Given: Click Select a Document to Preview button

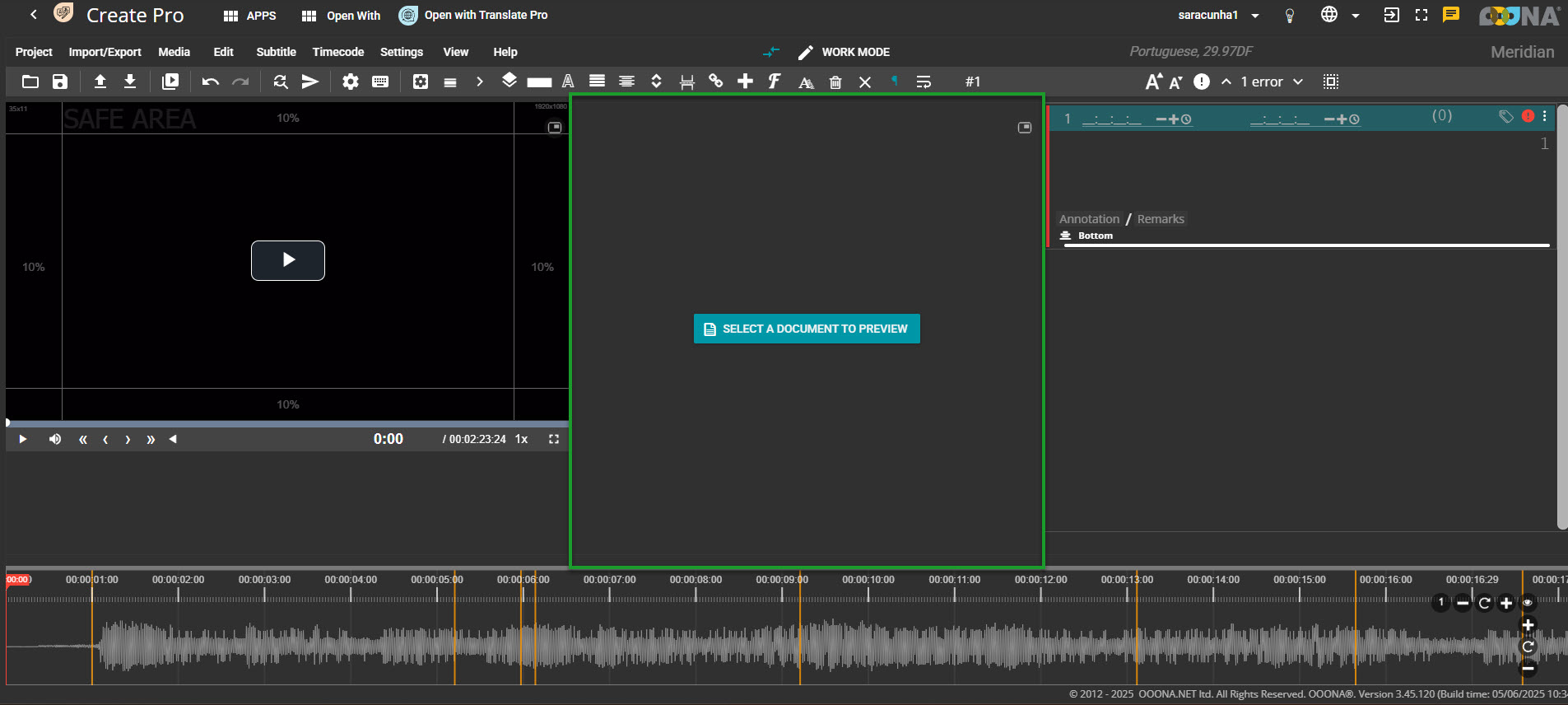Looking at the screenshot, I should click(x=807, y=329).
